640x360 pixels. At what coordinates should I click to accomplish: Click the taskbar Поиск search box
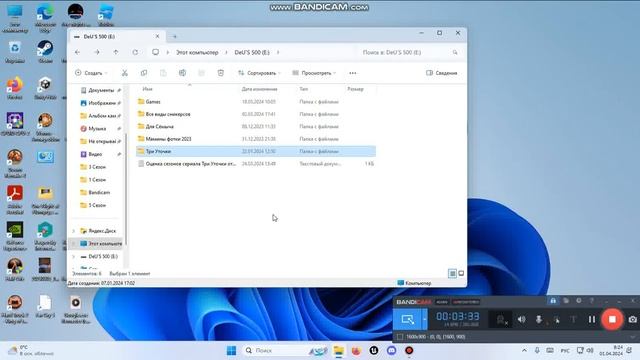coord(286,351)
